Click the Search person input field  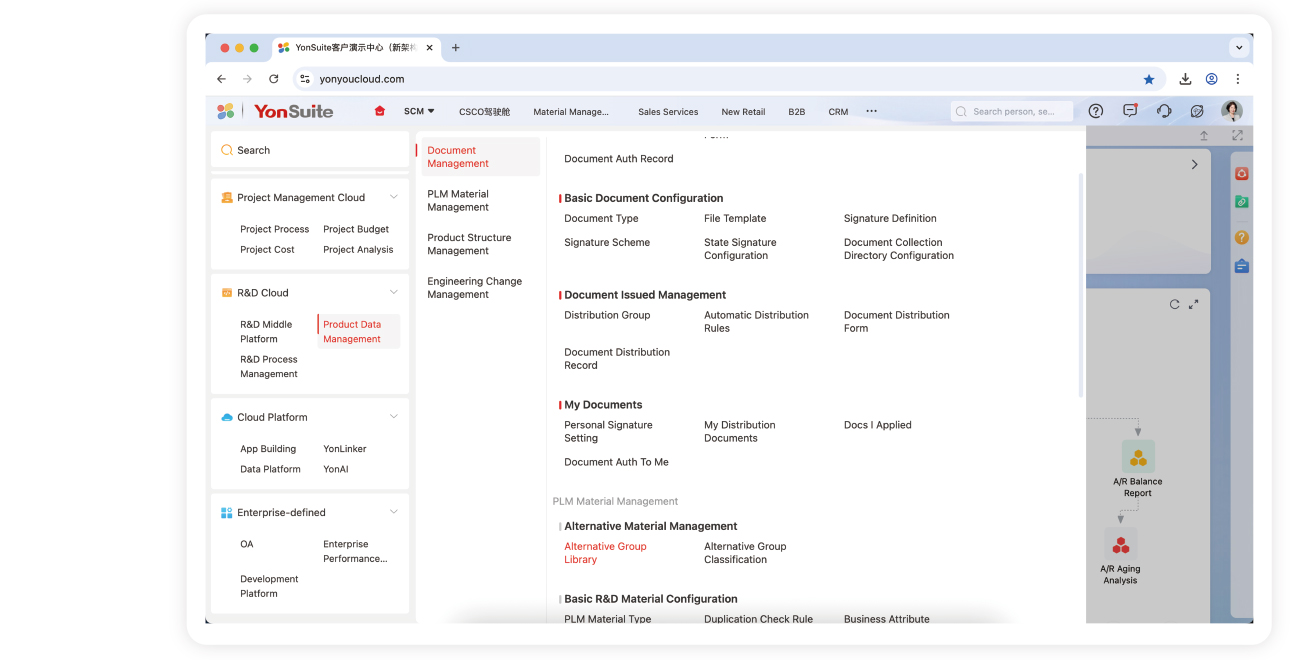[x=1012, y=112]
